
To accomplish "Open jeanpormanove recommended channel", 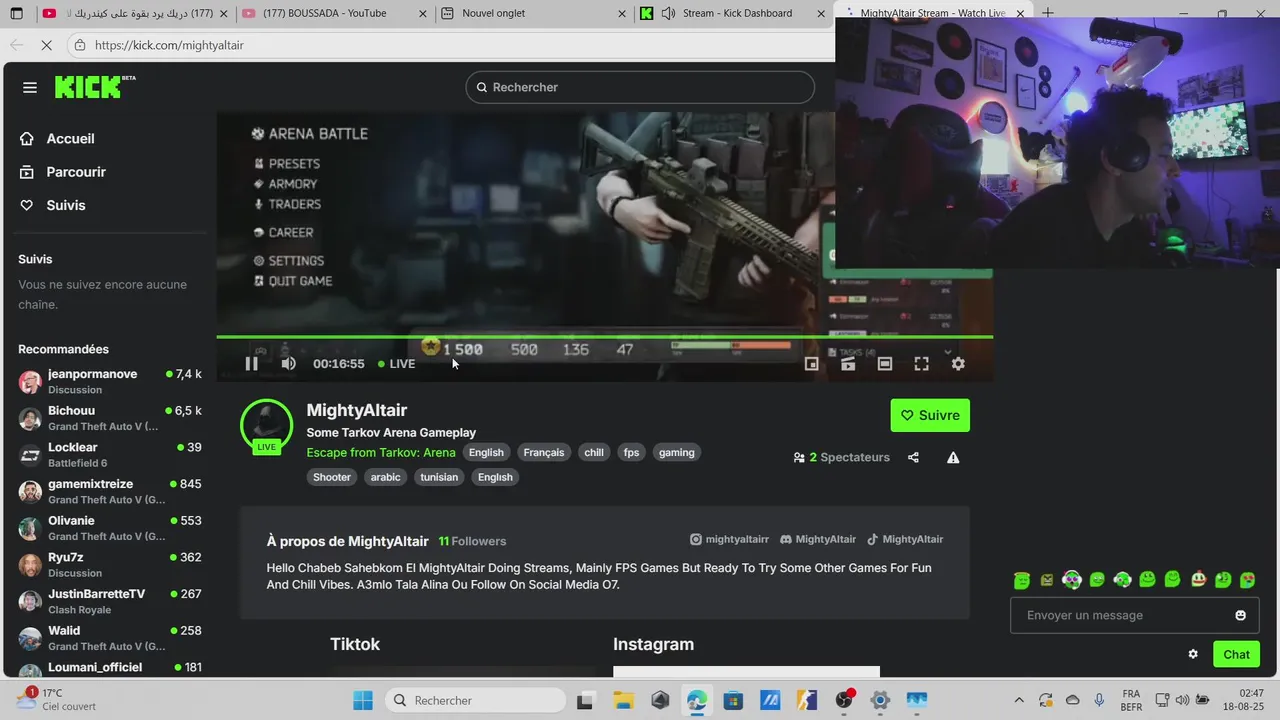I will (x=110, y=381).
